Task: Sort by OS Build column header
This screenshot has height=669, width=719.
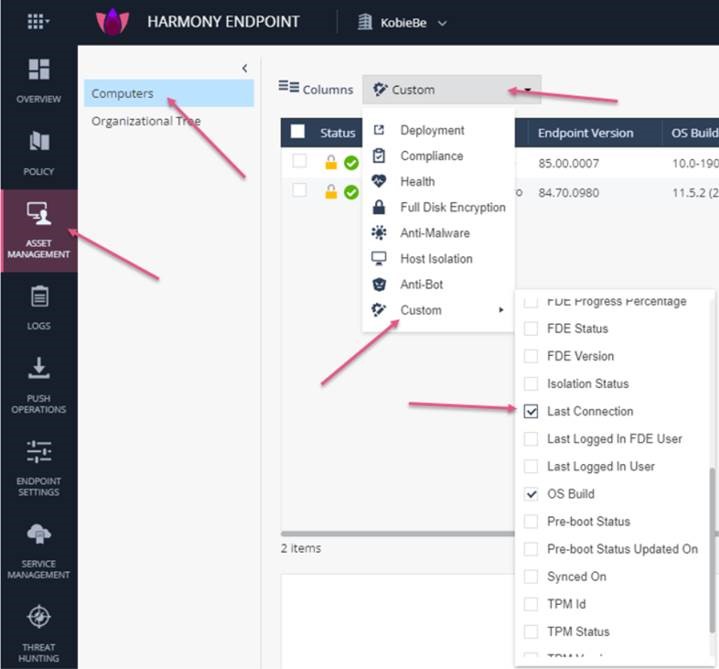Action: (695, 133)
